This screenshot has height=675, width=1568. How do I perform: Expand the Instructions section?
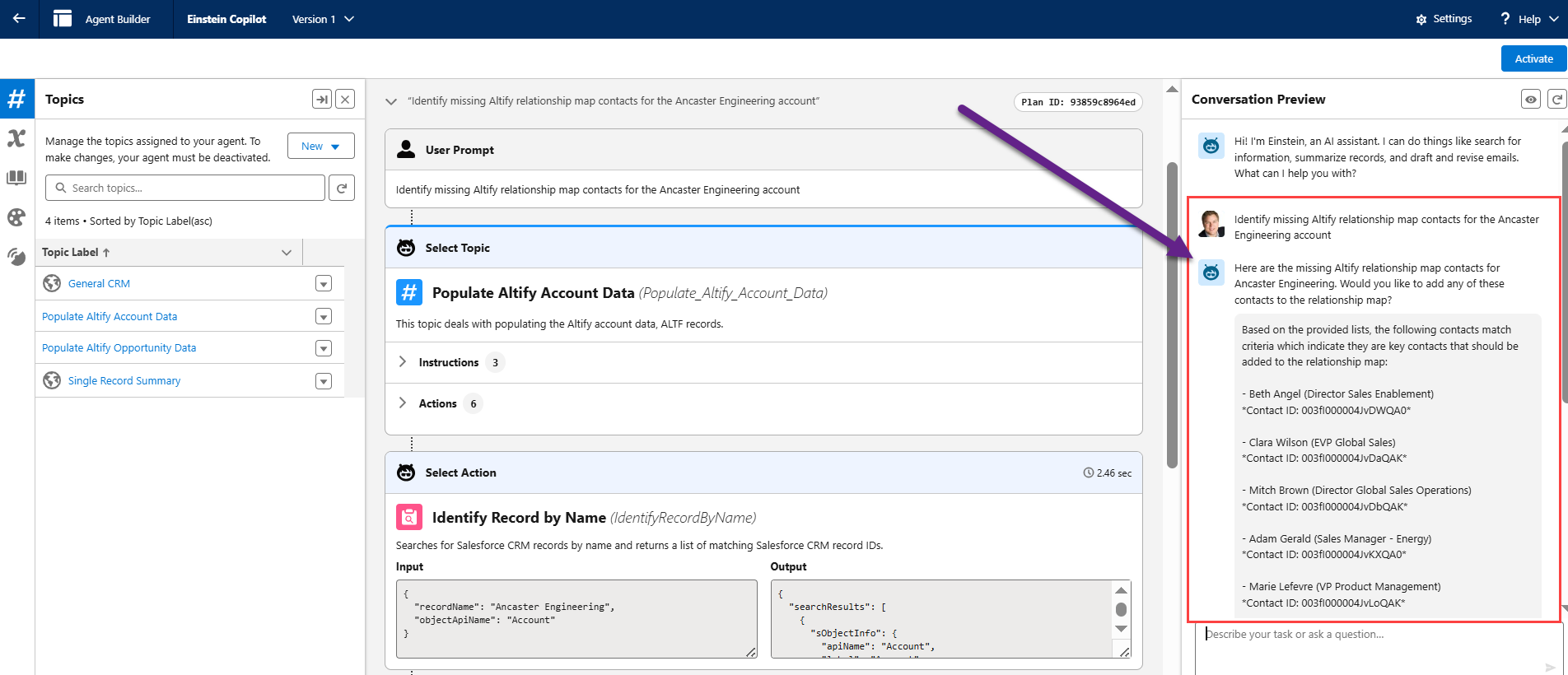coord(403,362)
